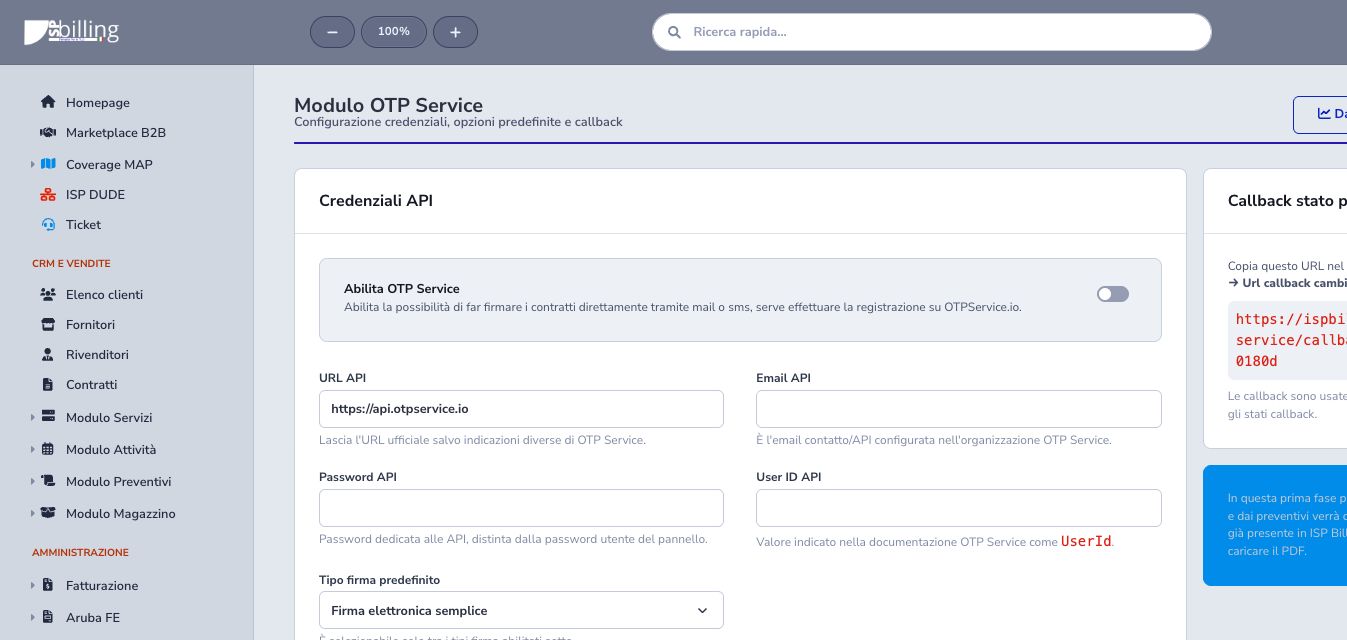Open the Fornitori page
1347x640 pixels.
click(90, 324)
